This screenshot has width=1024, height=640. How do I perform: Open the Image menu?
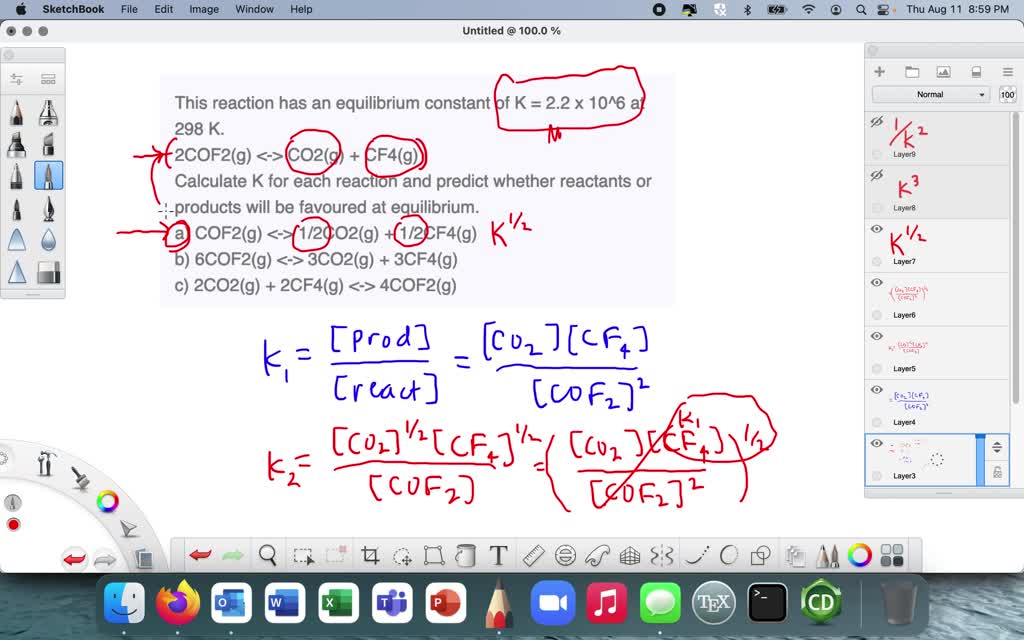coord(204,9)
